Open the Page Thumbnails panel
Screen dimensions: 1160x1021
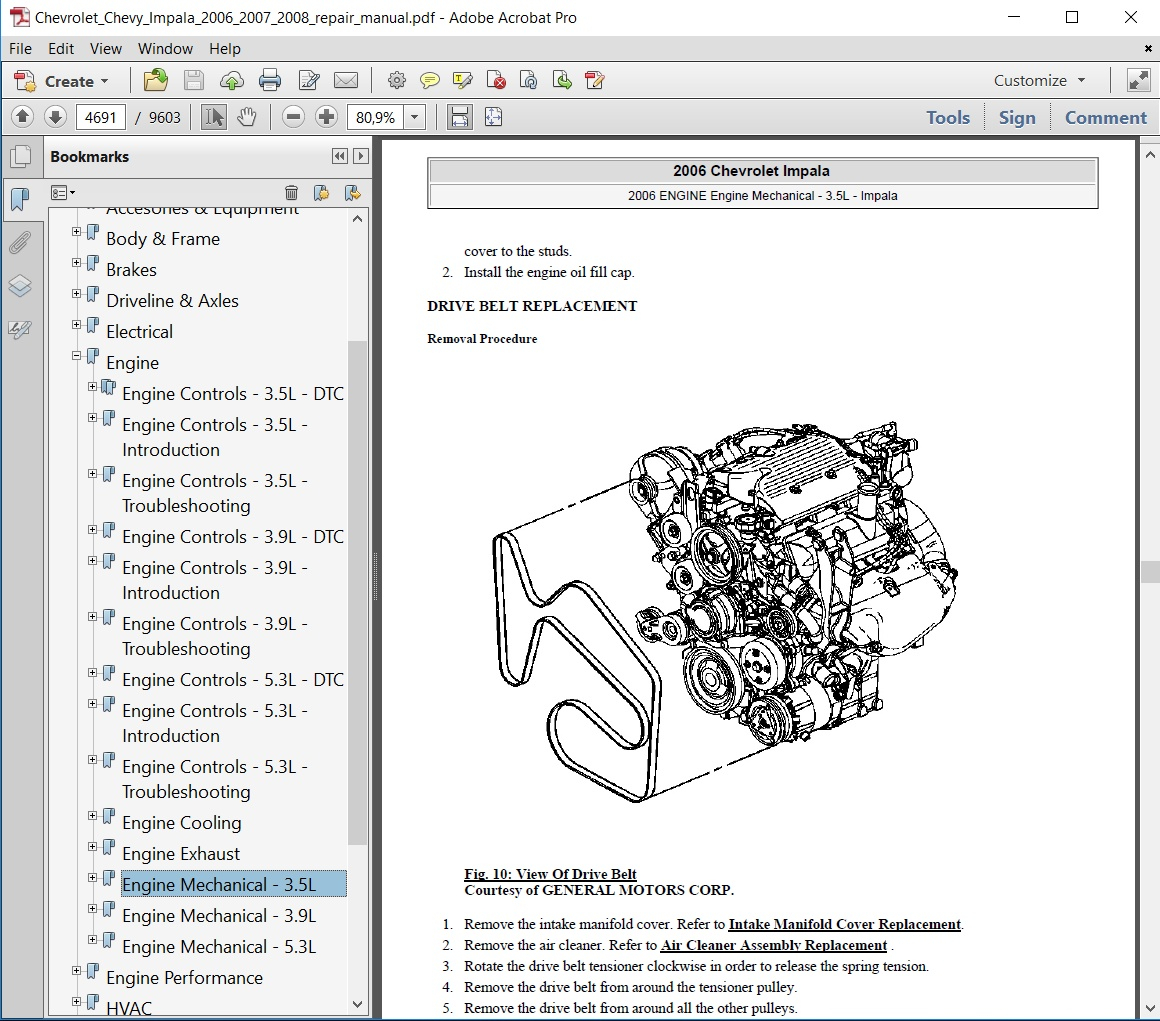click(21, 156)
